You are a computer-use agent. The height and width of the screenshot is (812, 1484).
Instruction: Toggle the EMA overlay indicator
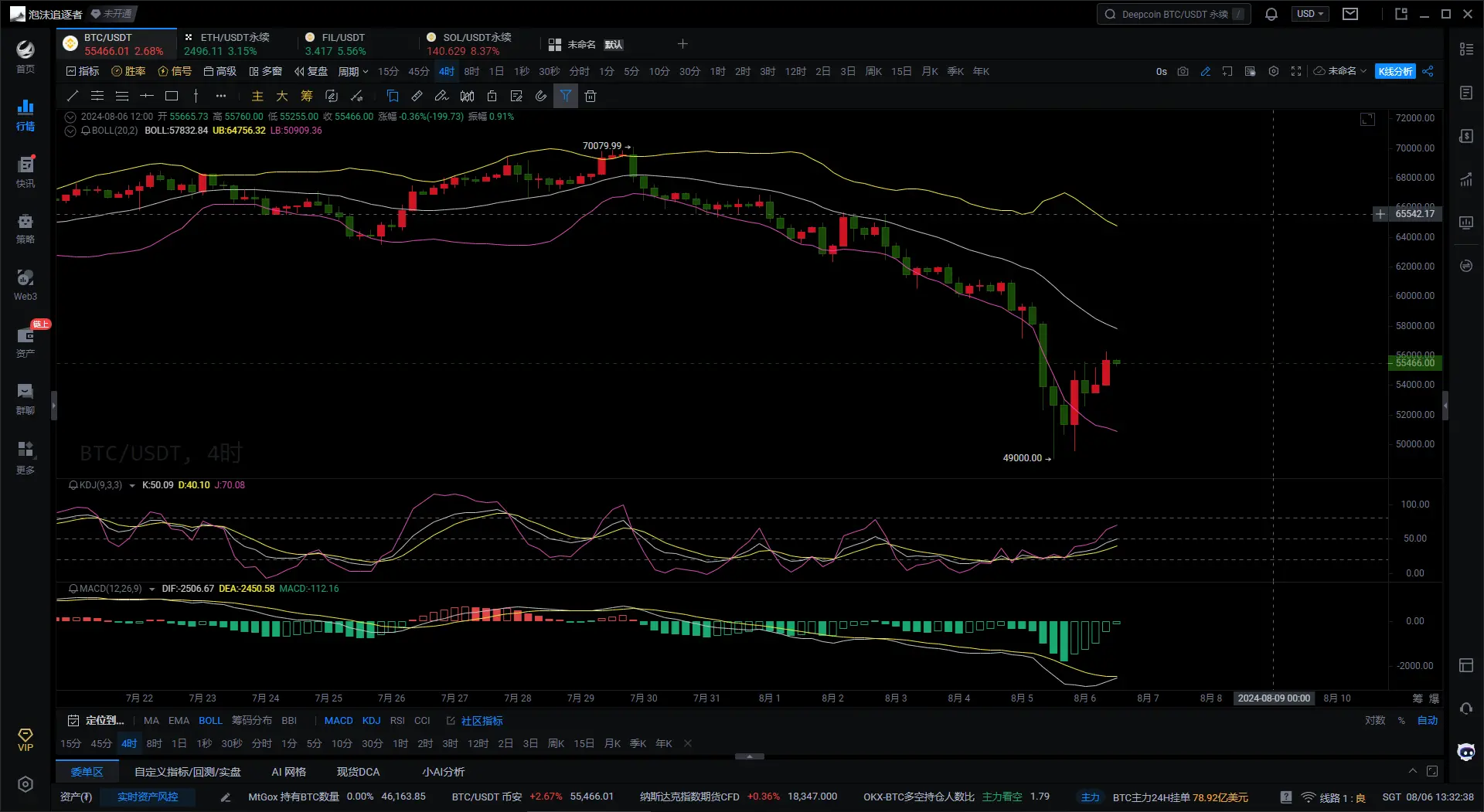(x=179, y=720)
